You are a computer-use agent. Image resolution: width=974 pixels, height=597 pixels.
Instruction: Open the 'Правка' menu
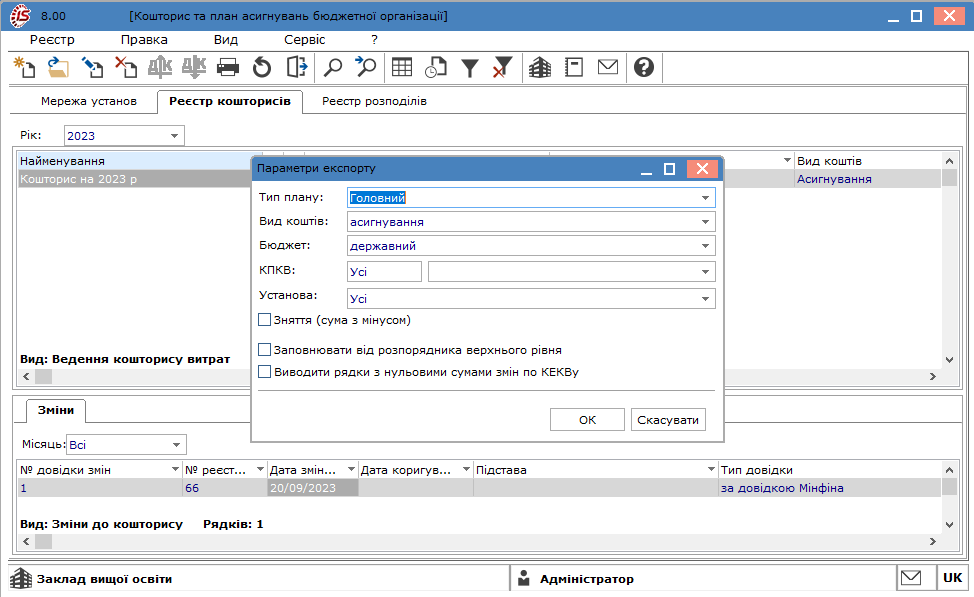(x=144, y=40)
